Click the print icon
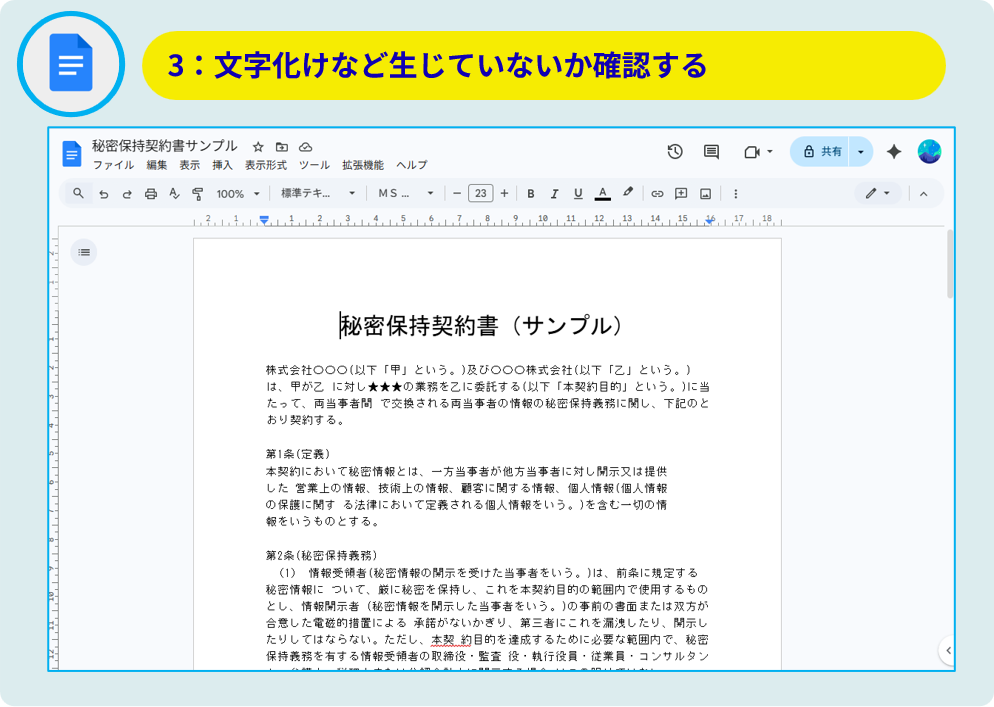Viewport: 994px width, 707px height. (151, 194)
